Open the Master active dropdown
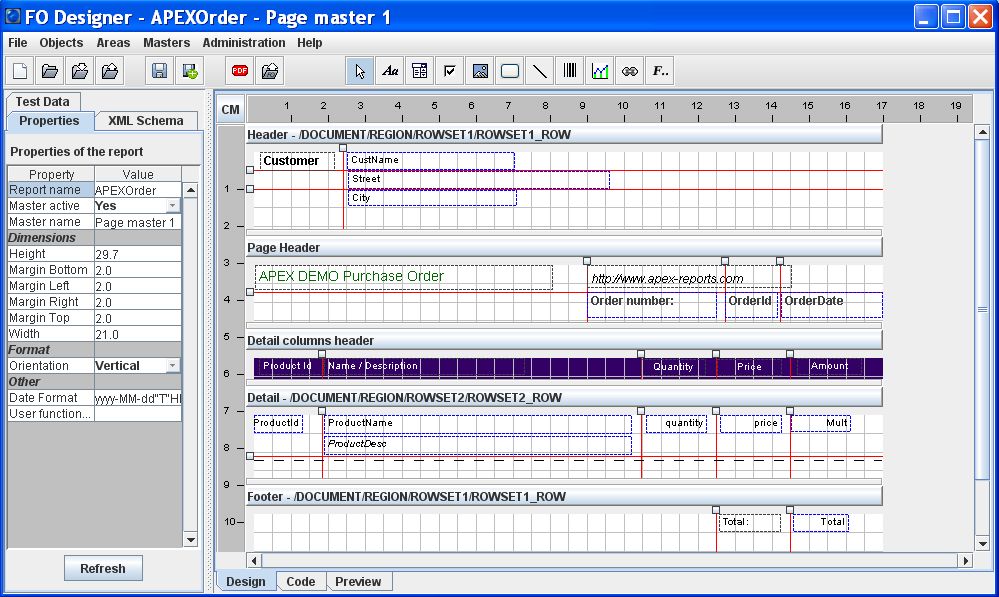This screenshot has width=999, height=597. click(x=173, y=206)
